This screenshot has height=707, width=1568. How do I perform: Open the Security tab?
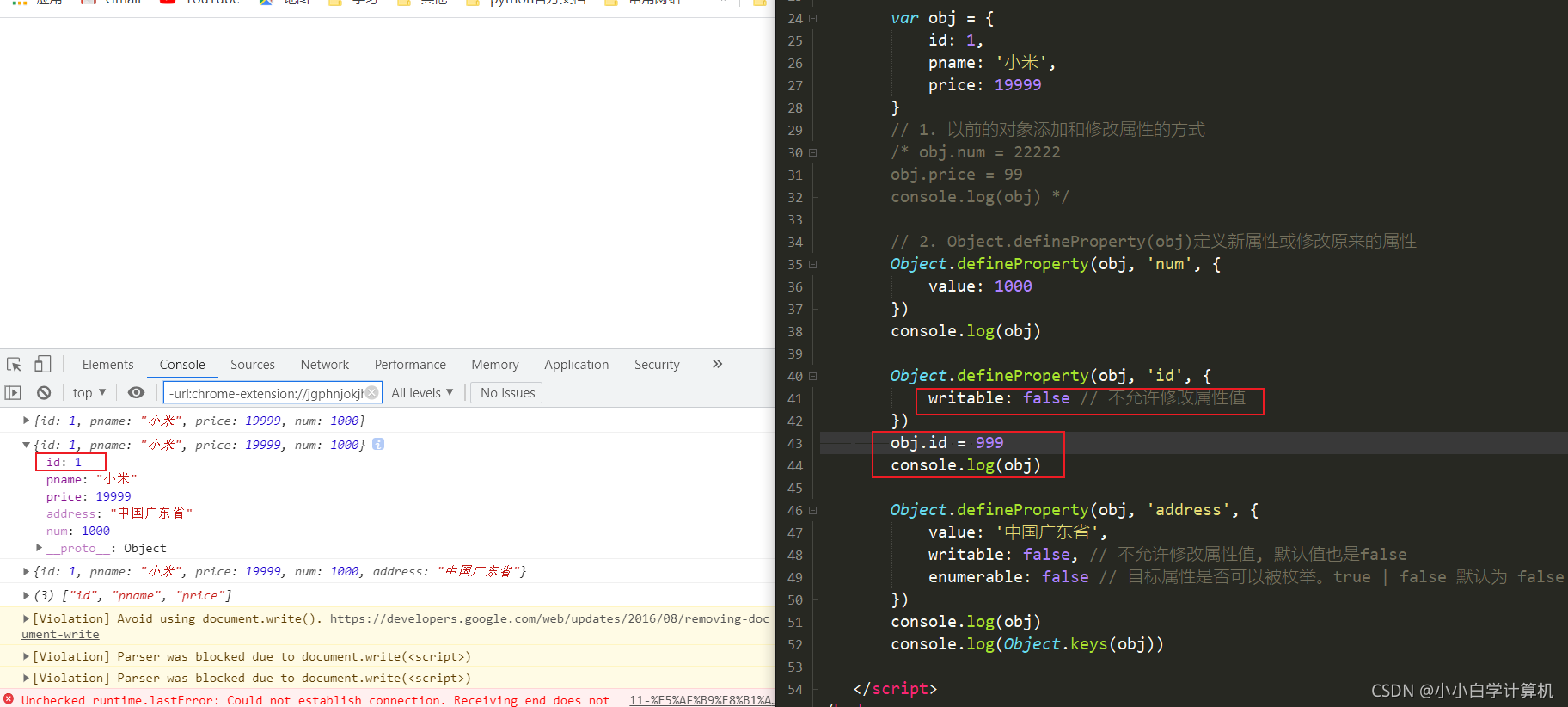[x=657, y=365]
